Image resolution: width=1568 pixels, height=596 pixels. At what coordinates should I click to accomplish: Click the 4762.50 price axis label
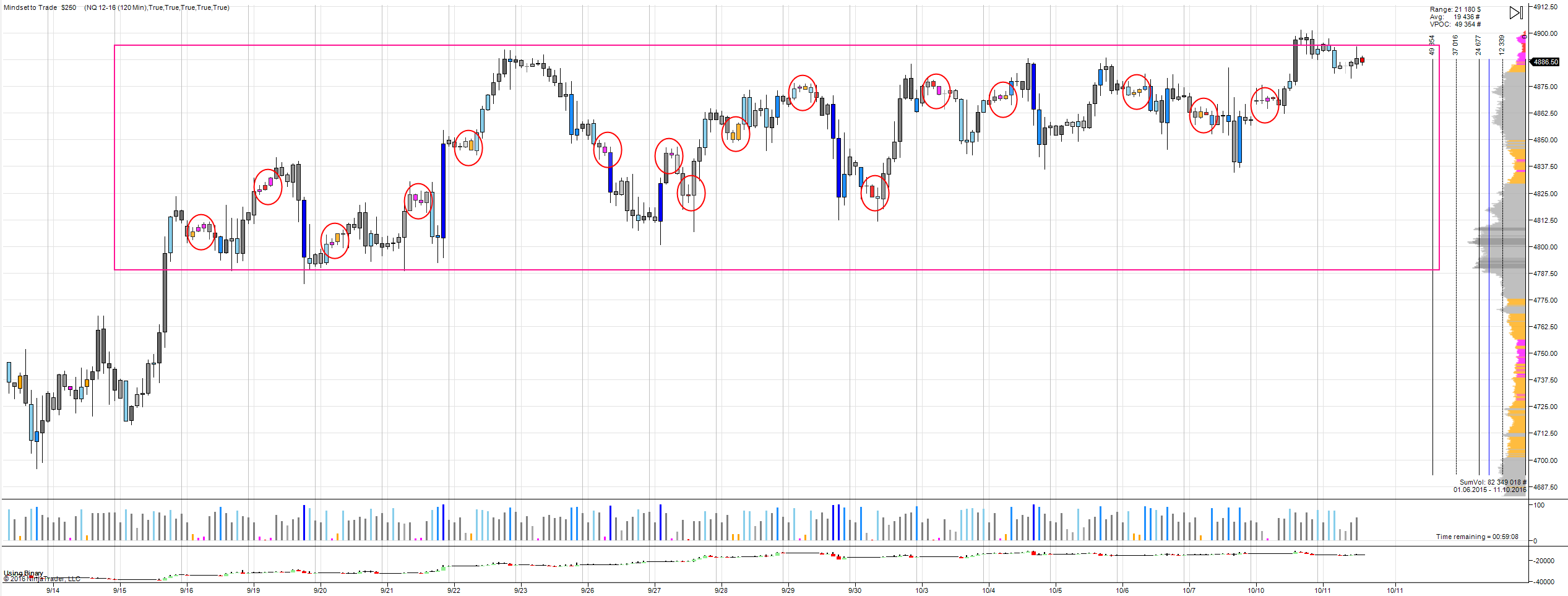point(1545,327)
